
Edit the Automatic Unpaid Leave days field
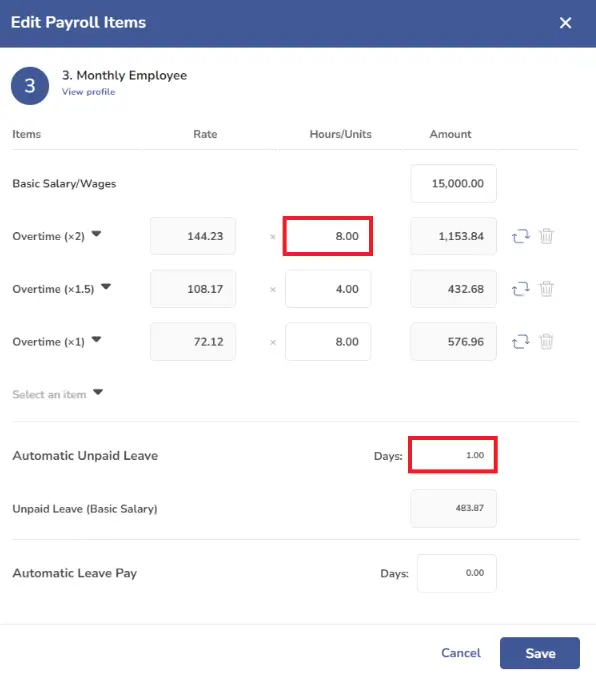coord(453,455)
